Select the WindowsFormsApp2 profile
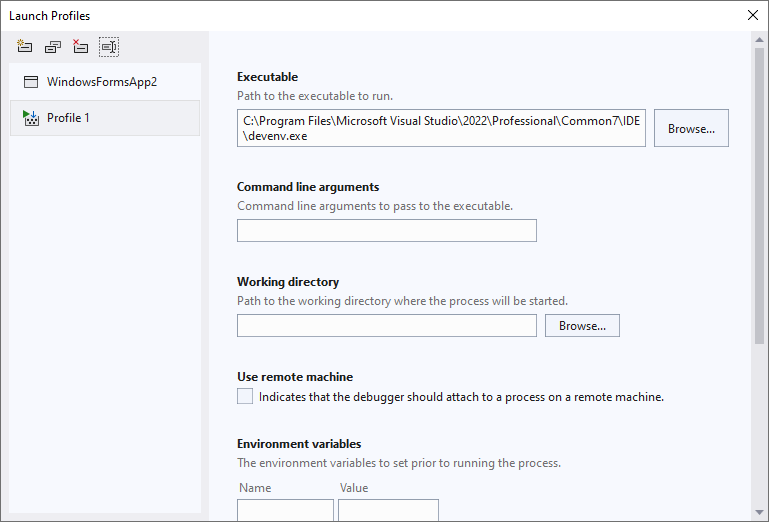Image resolution: width=769 pixels, height=522 pixels. click(105, 82)
